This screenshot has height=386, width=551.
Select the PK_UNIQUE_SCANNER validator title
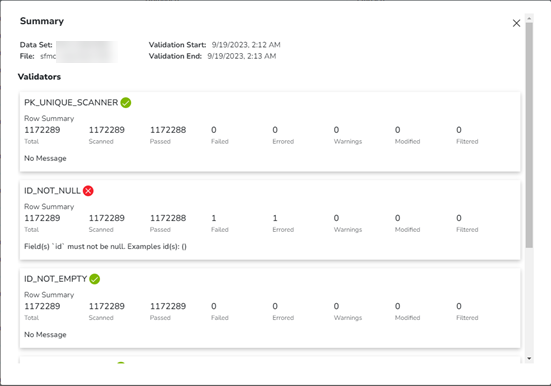point(71,103)
